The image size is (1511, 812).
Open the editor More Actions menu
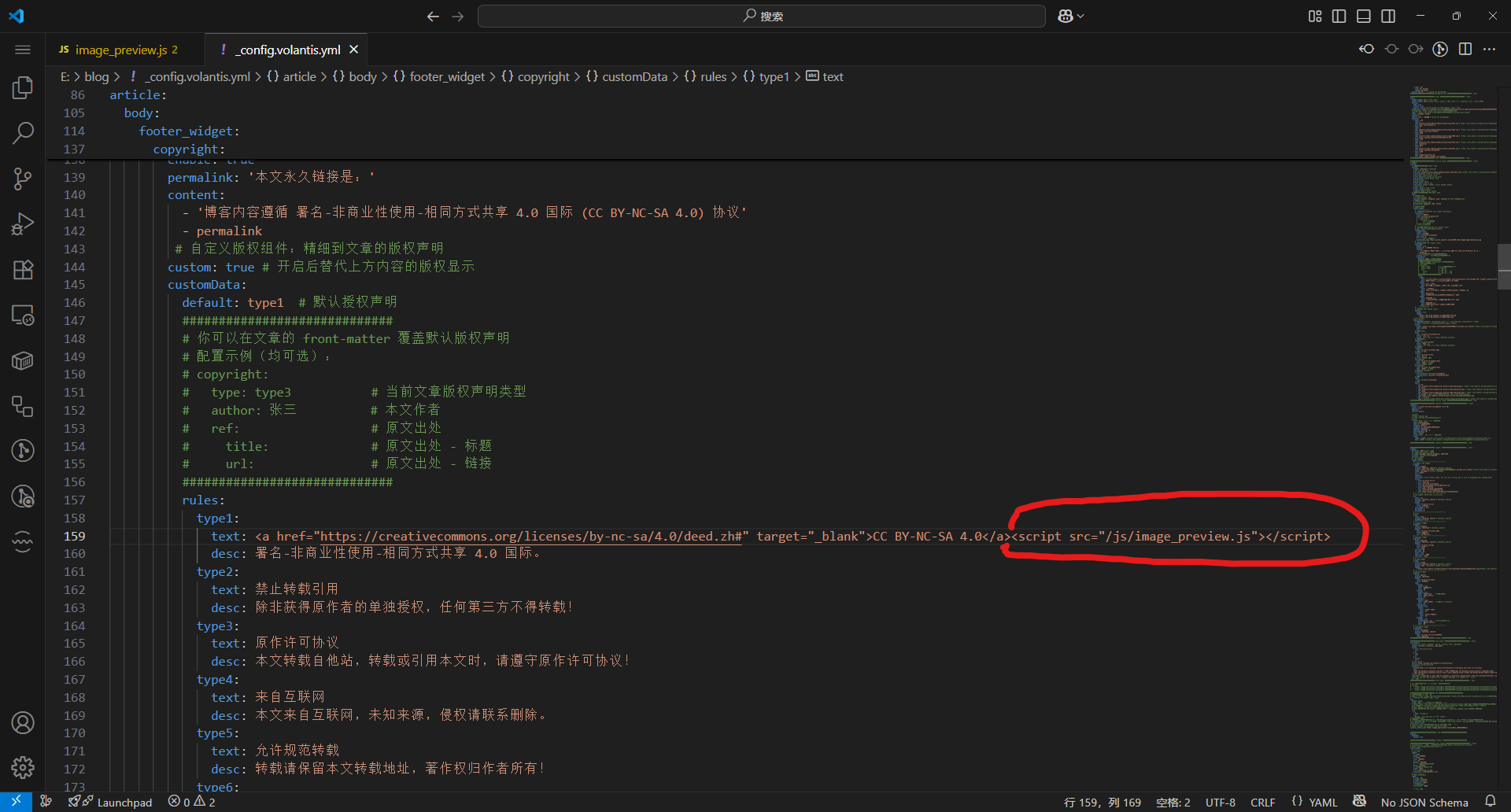[1490, 49]
